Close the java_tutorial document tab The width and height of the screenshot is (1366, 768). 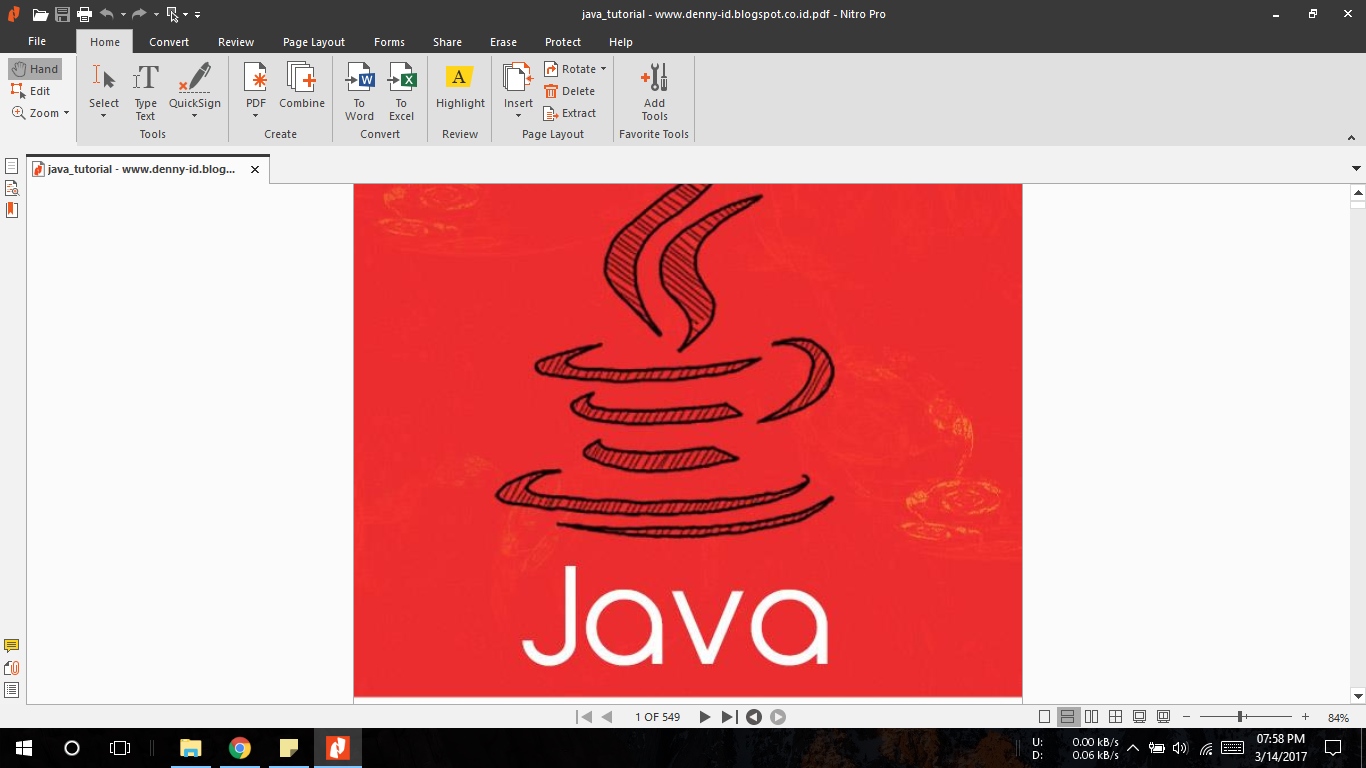(x=255, y=170)
